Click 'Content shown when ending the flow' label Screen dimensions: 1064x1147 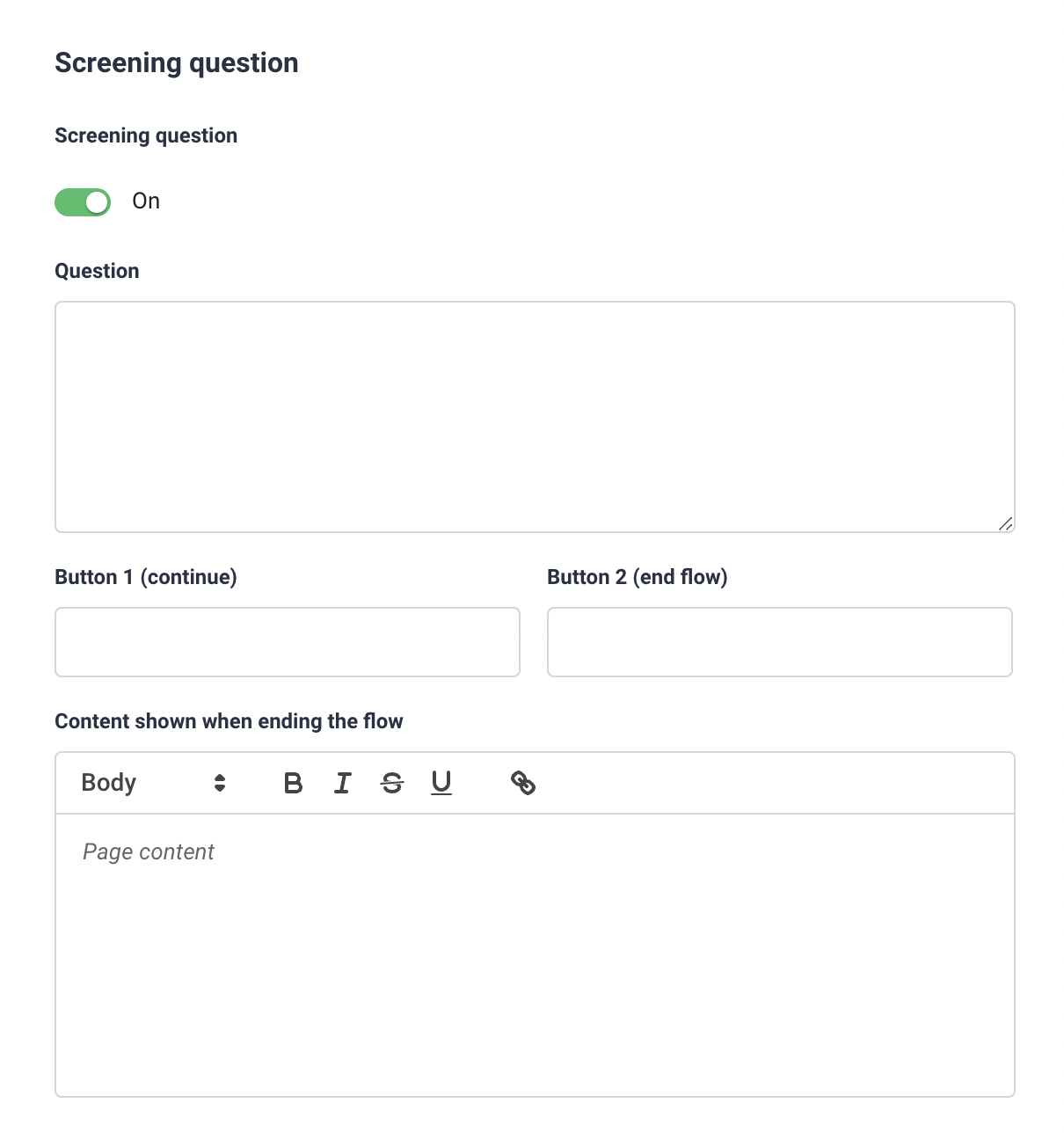229,721
